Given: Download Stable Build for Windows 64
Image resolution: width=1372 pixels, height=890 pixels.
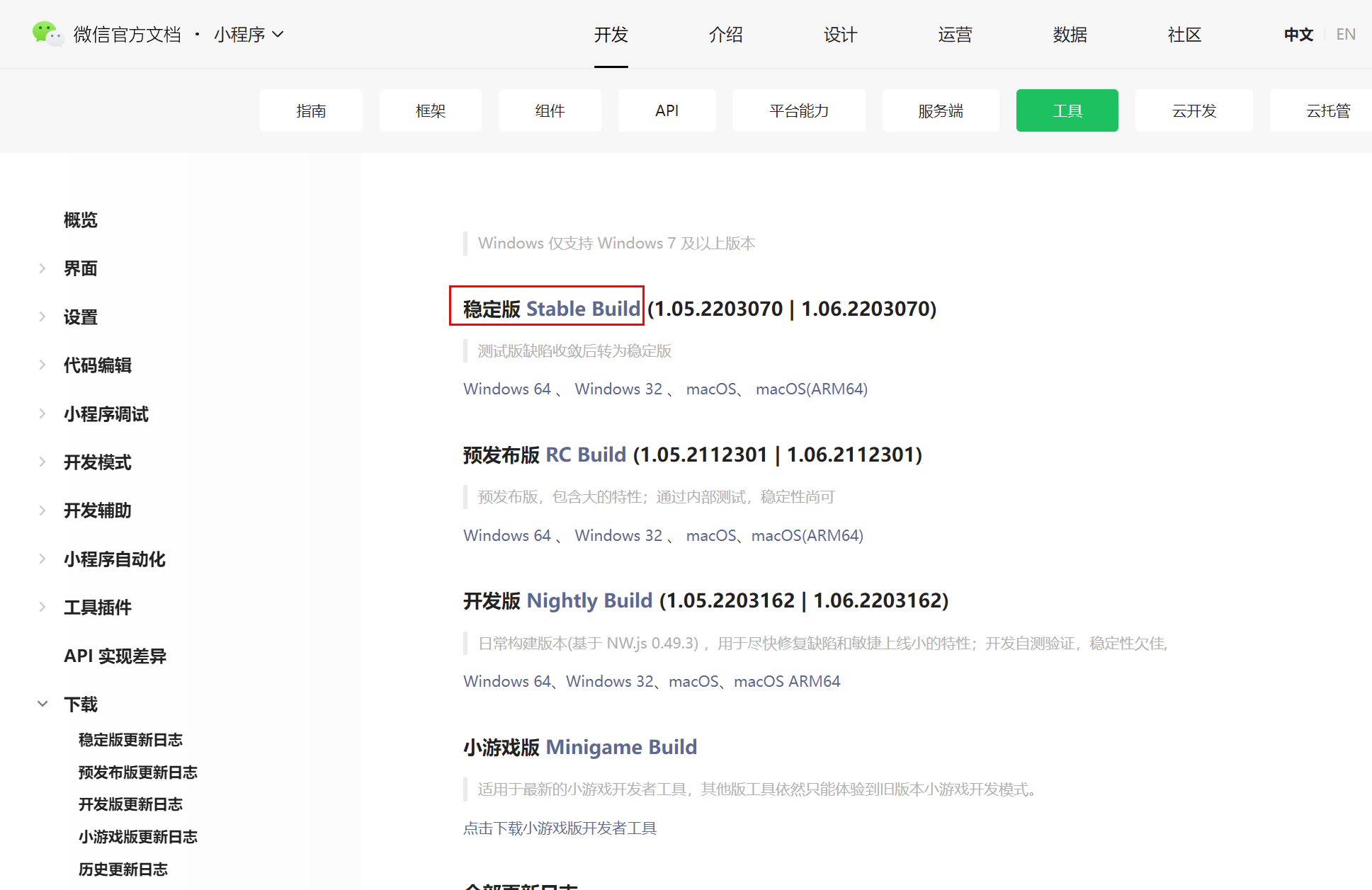Looking at the screenshot, I should pyautogui.click(x=507, y=389).
